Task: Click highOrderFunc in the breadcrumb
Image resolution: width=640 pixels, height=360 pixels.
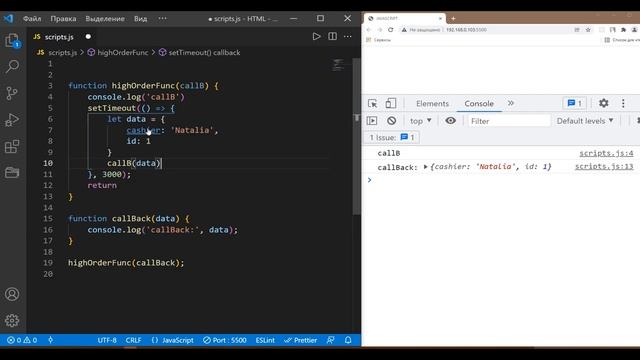Action: click(122, 53)
